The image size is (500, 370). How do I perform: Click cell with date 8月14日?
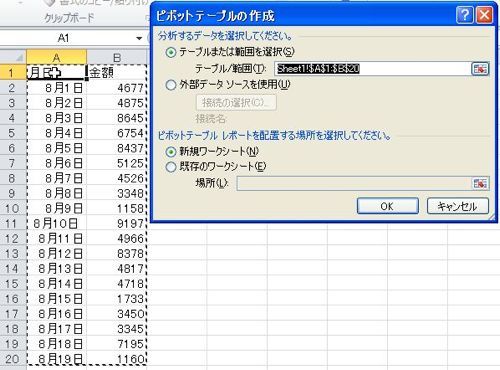(x=56, y=284)
